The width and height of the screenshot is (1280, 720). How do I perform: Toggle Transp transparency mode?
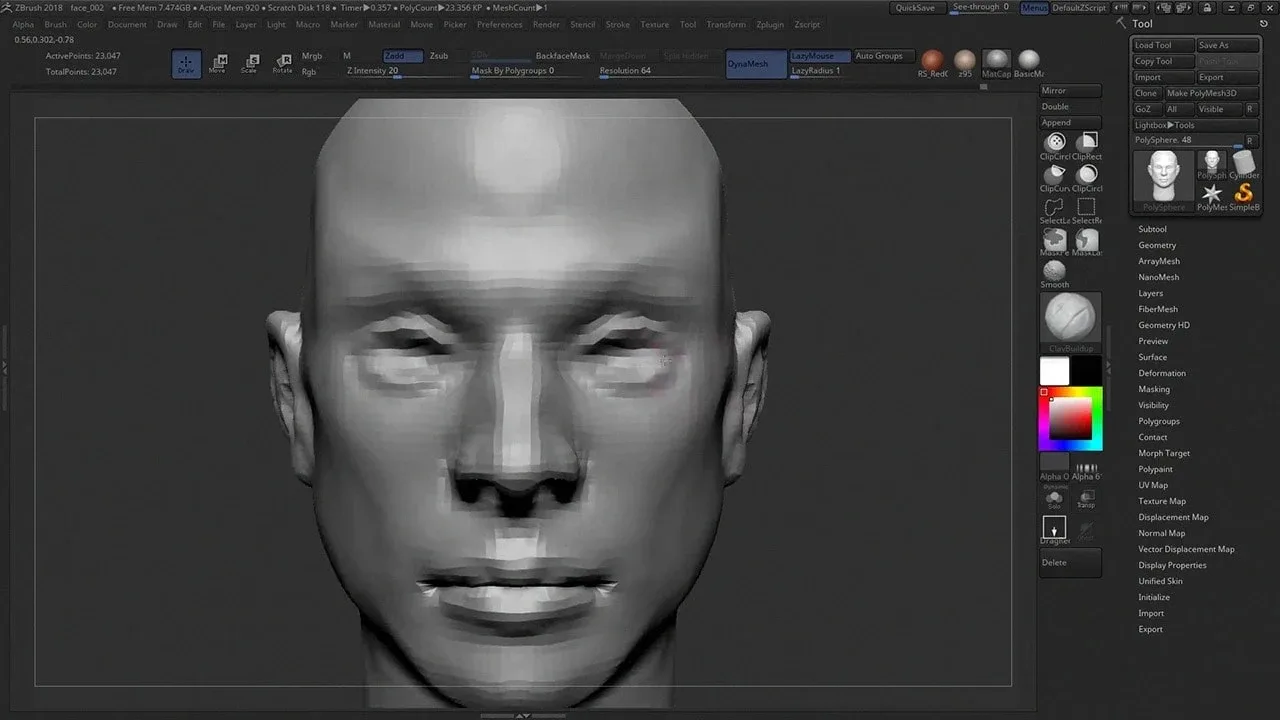click(x=1086, y=498)
